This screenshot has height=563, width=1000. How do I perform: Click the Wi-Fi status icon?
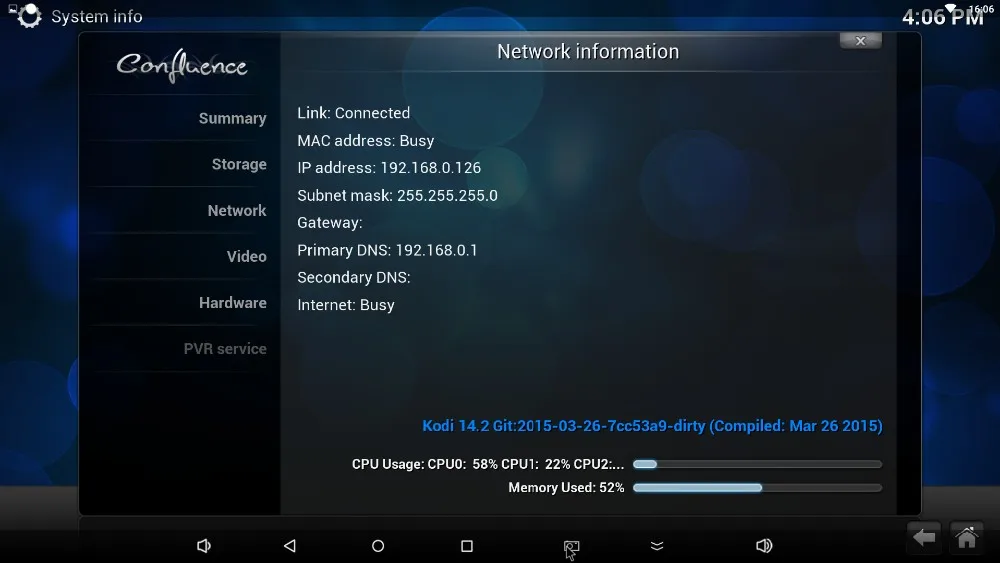click(952, 8)
